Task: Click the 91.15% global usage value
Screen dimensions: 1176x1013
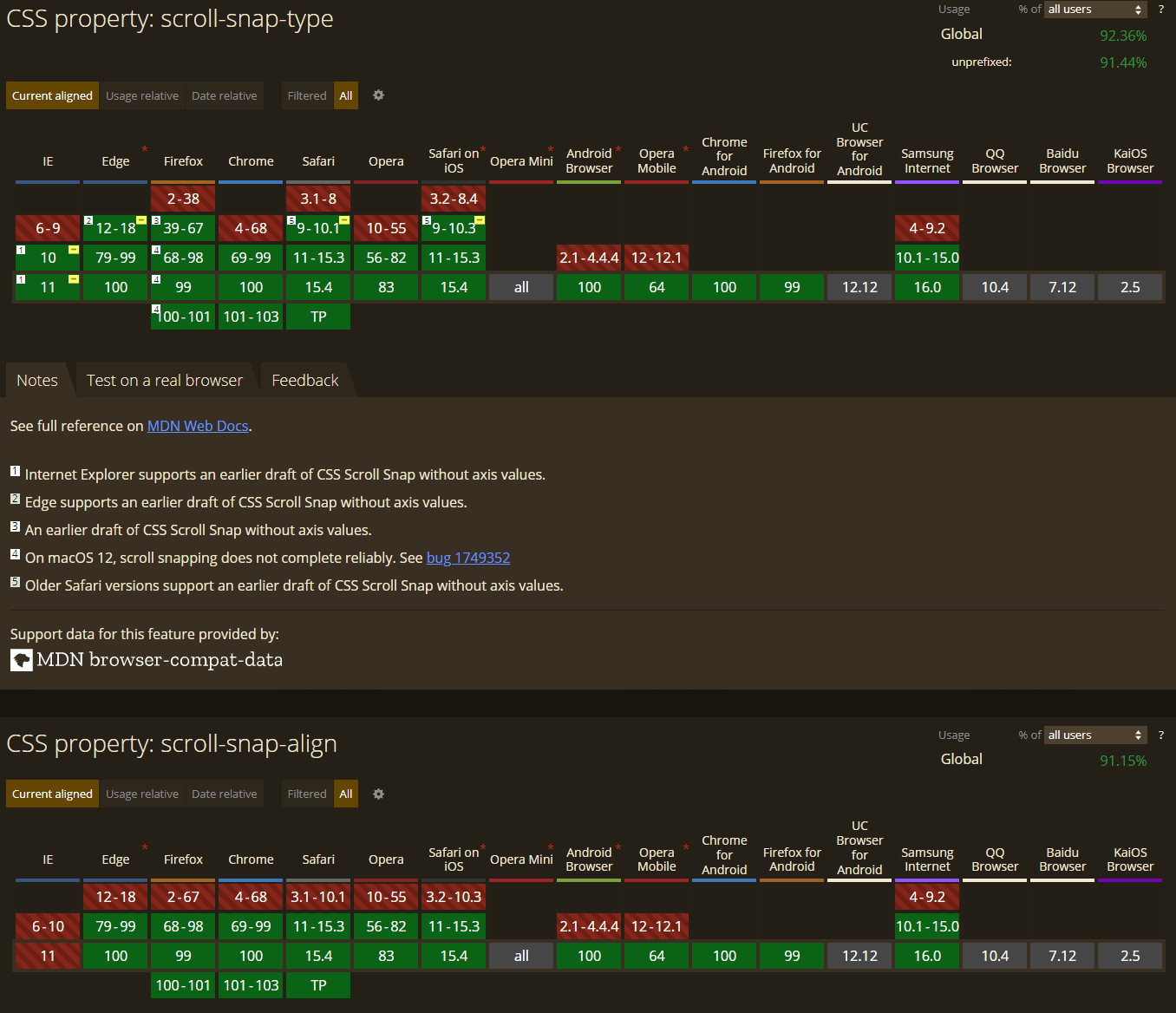Action: (x=1123, y=761)
